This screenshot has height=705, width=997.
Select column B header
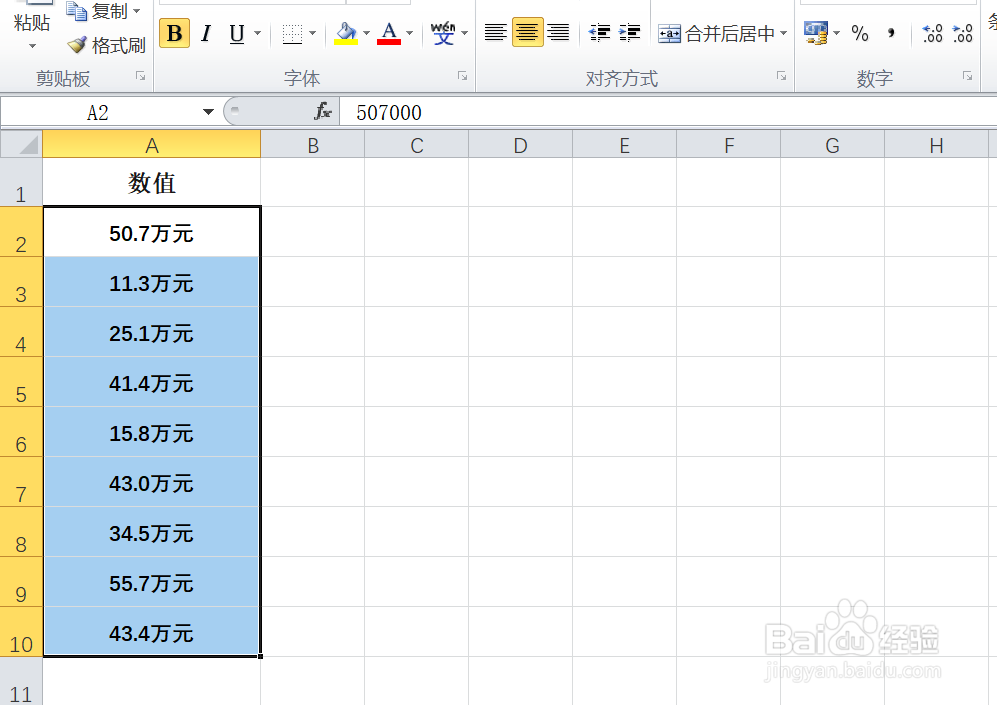point(313,145)
